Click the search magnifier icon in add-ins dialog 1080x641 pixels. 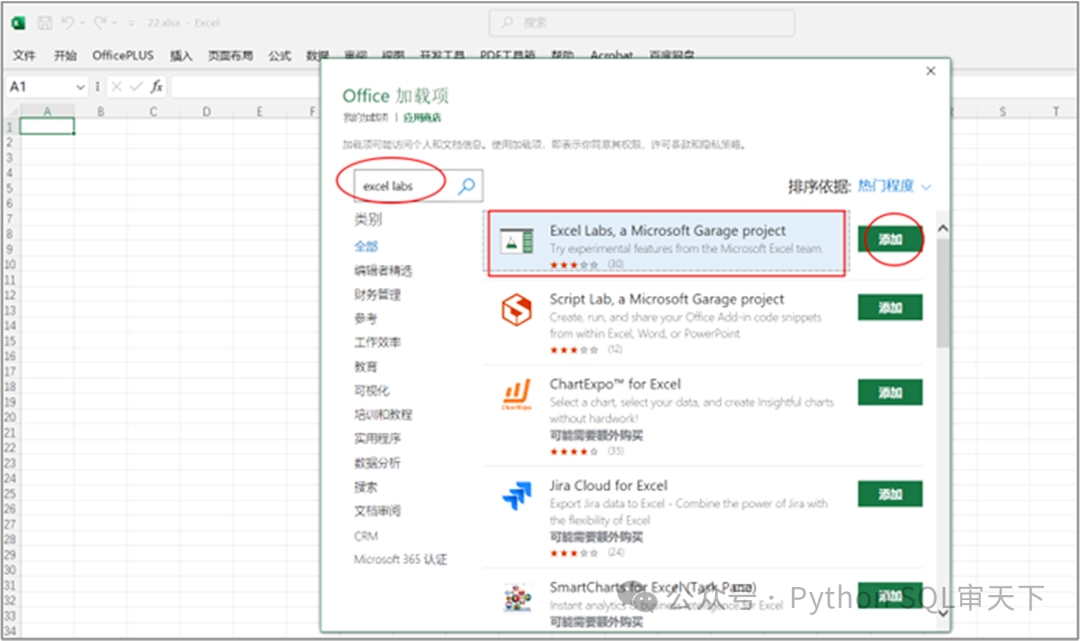466,186
